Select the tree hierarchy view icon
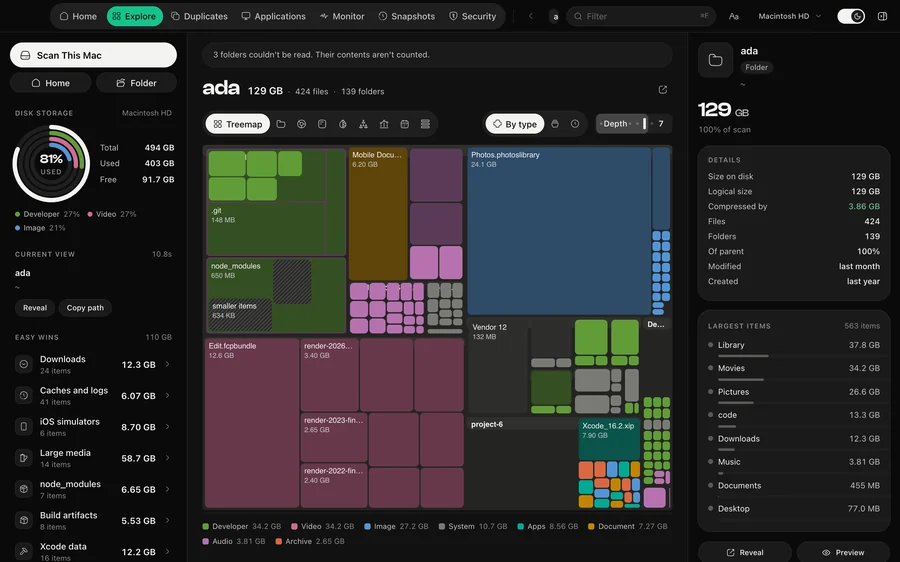Image resolution: width=900 pixels, height=562 pixels. [x=363, y=124]
